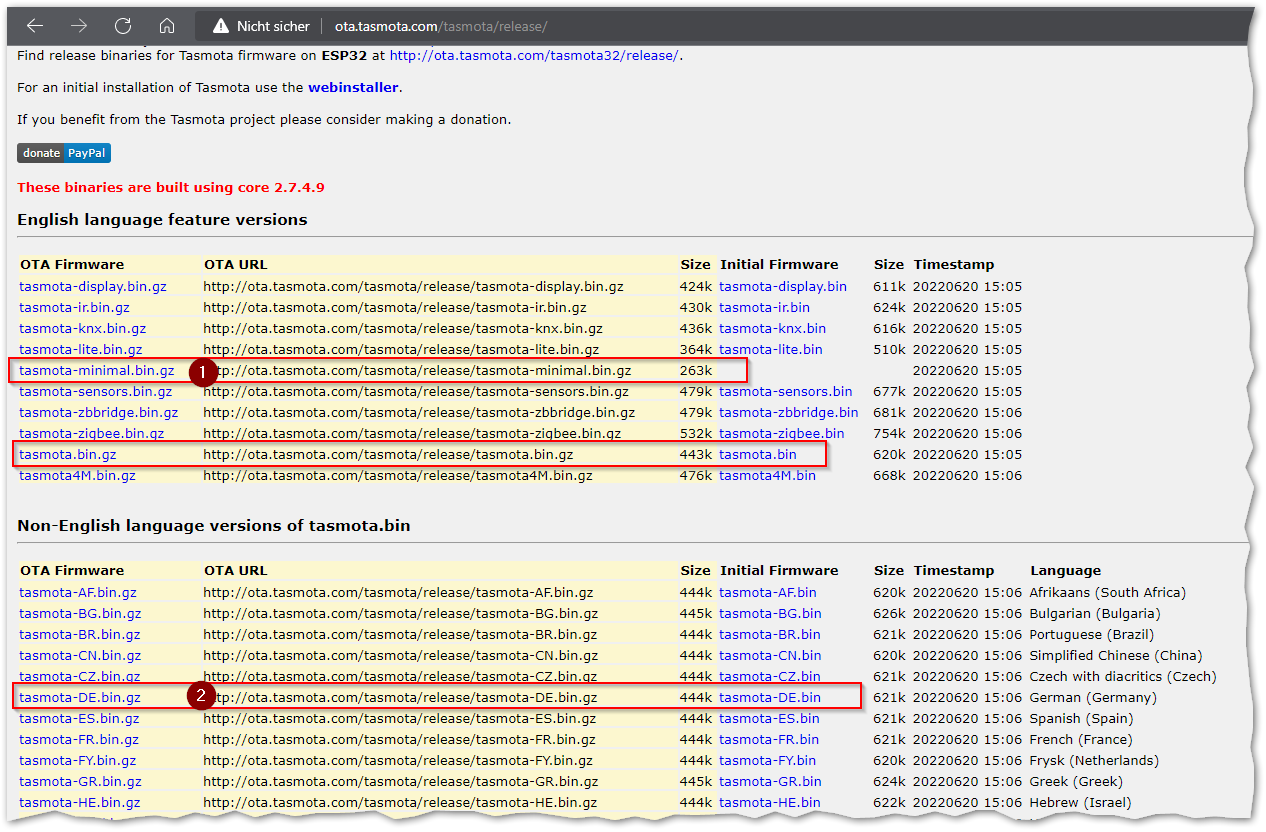Open initial firmware link tasmota-BR.bin
This screenshot has width=1266, height=832.
click(770, 635)
